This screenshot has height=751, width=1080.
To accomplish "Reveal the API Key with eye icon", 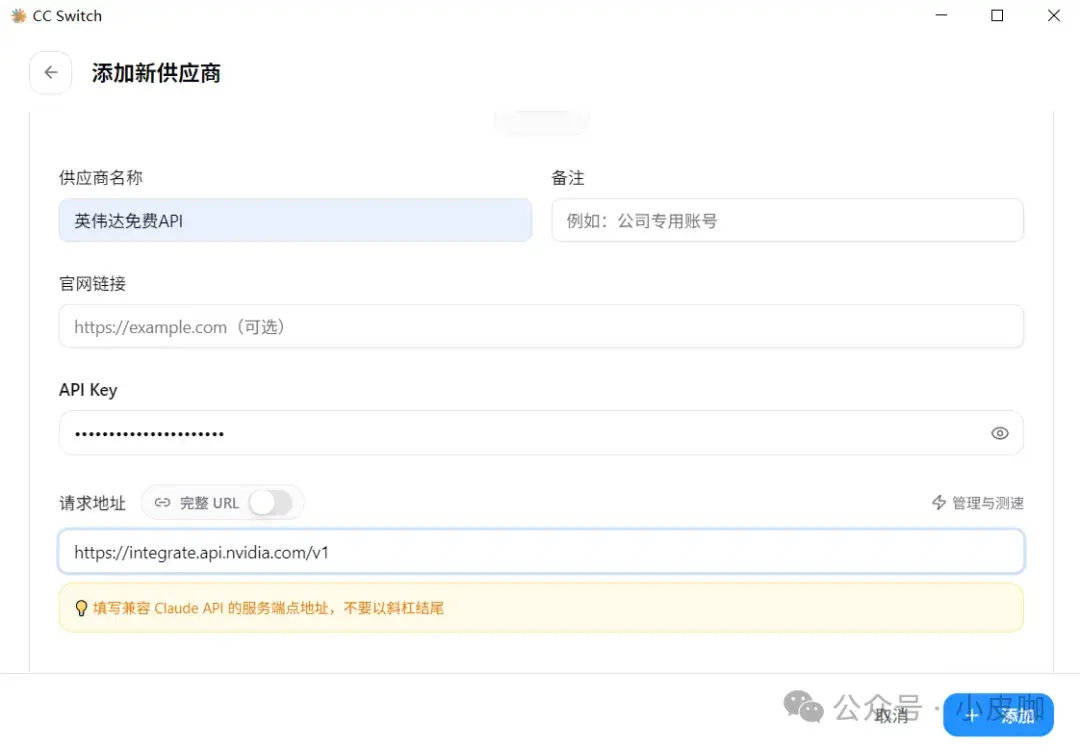I will tap(999, 433).
